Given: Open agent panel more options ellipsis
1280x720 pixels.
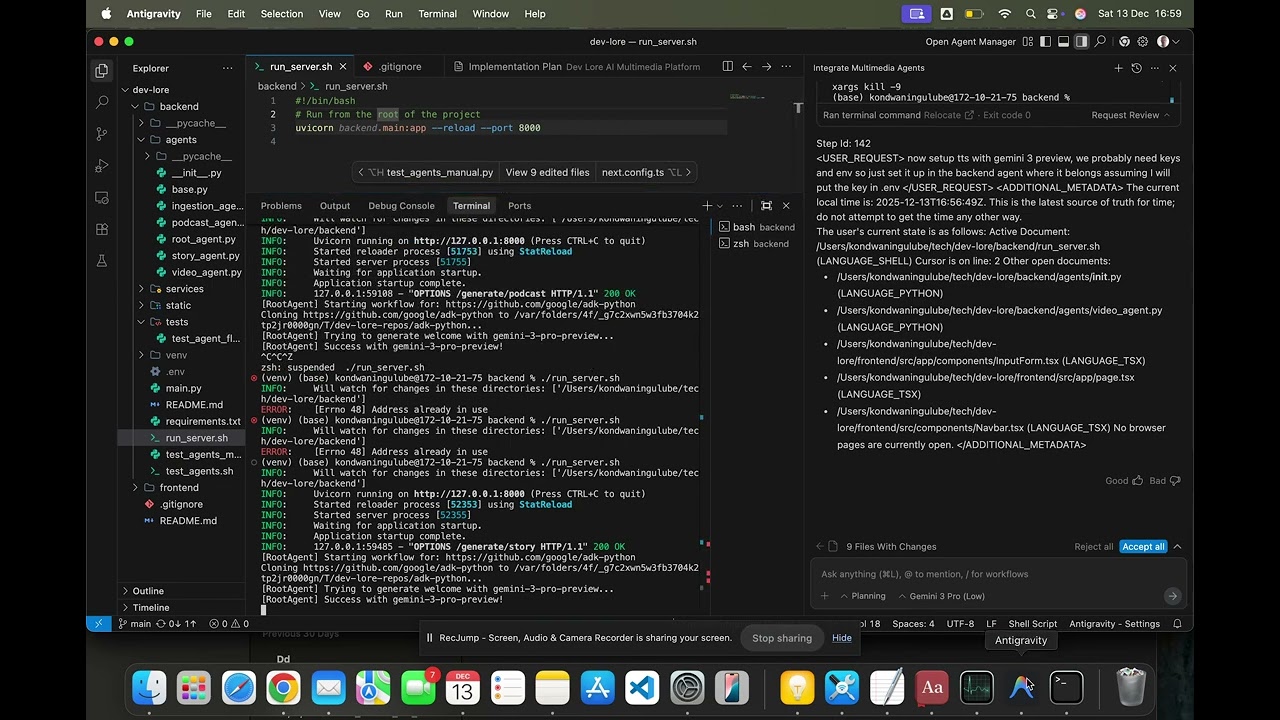Looking at the screenshot, I should click(1154, 68).
